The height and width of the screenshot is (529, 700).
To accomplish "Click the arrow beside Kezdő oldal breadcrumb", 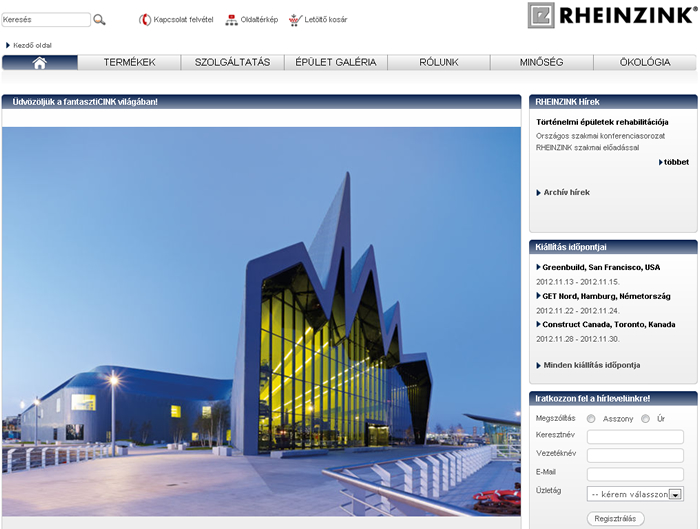I will [8, 45].
